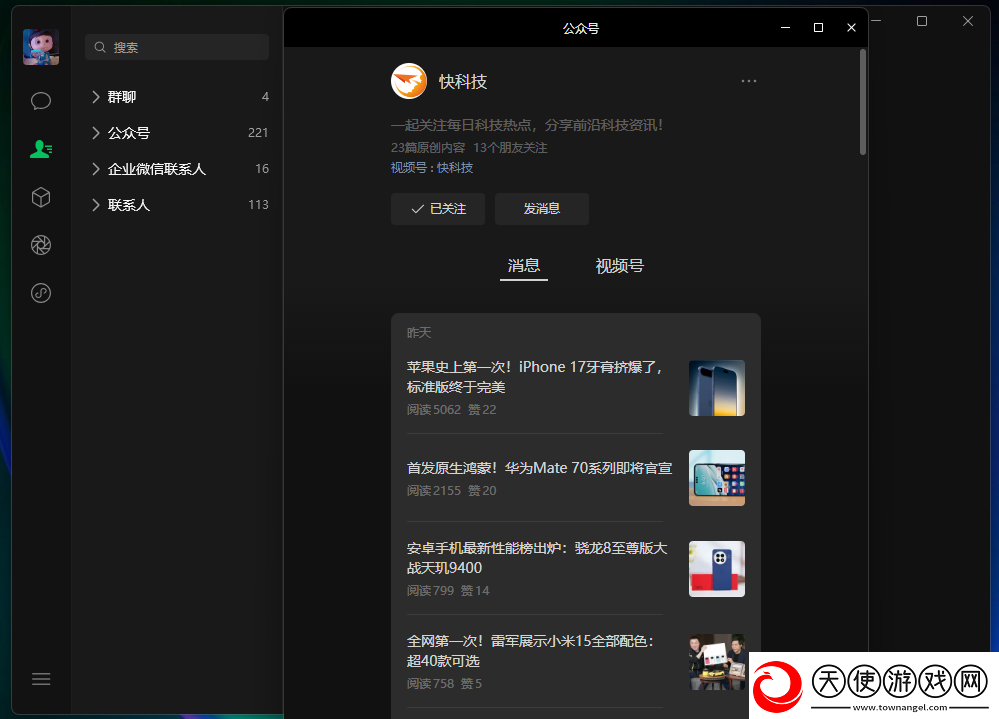Screen dimensions: 999x719
Task: Click the iPhone 17 article thumbnail
Action: pos(717,388)
